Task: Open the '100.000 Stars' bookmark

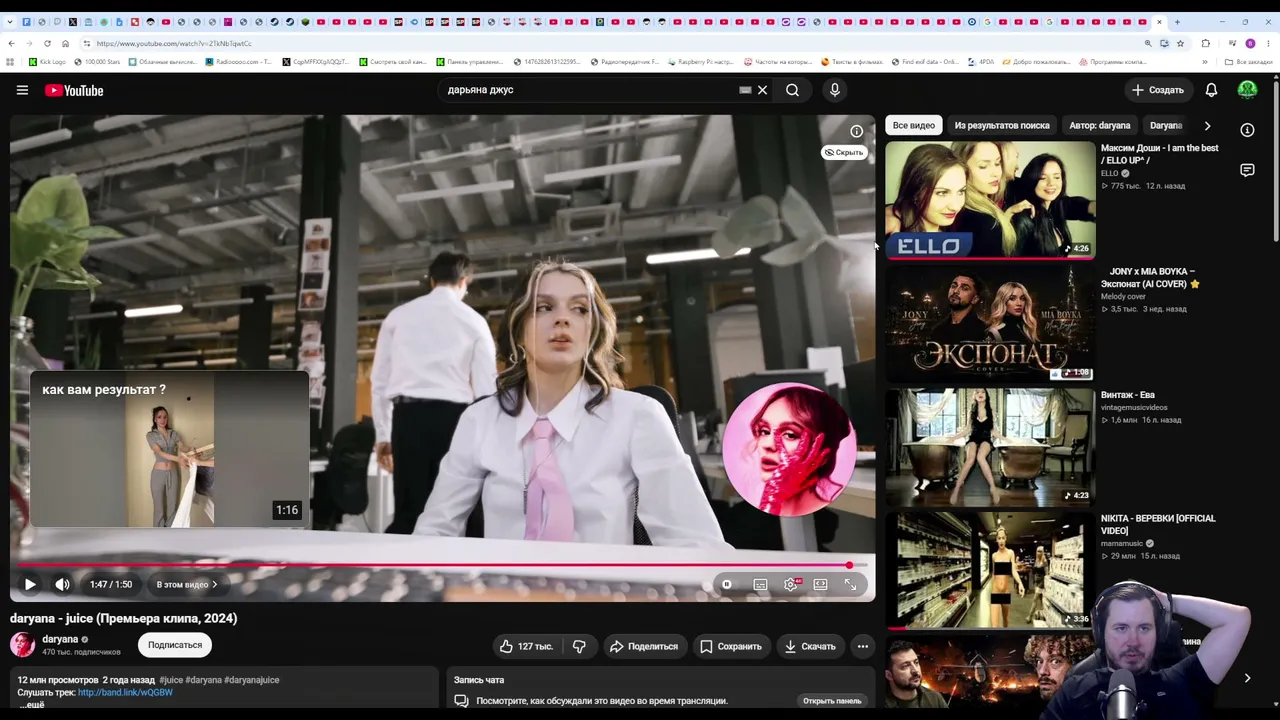Action: pos(97,62)
